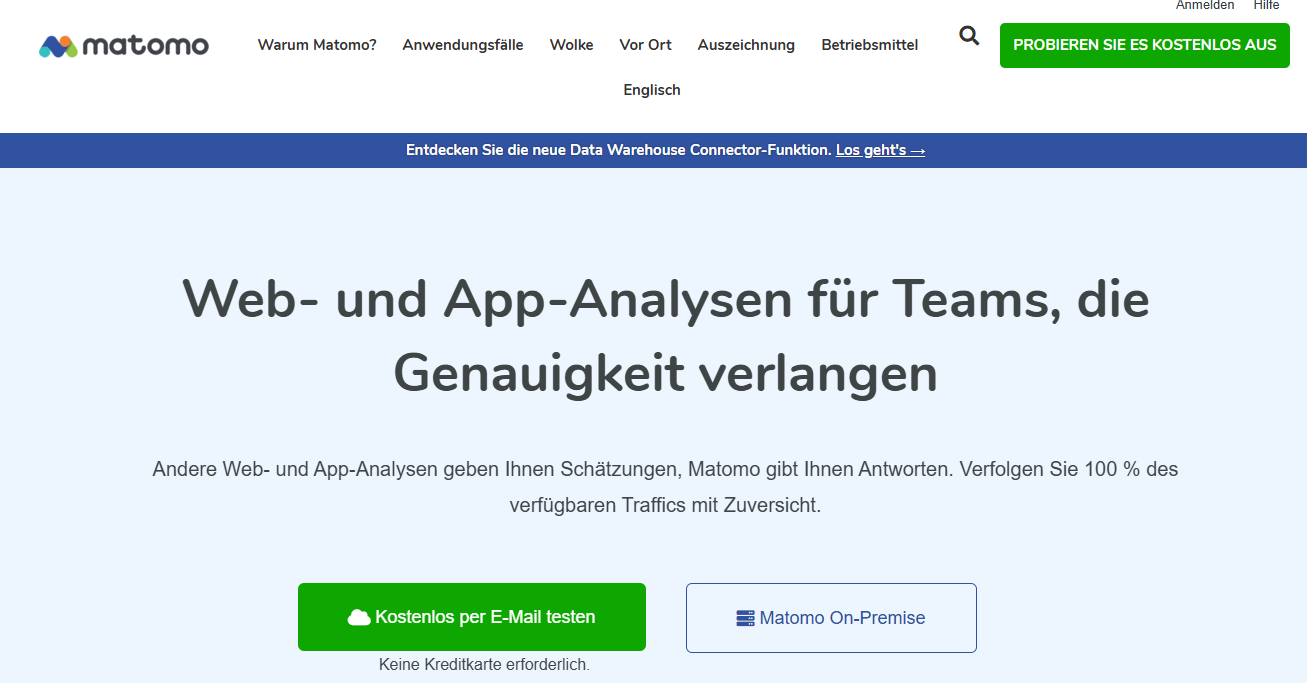This screenshot has height=683, width=1307.
Task: Click the matomo wordmark text
Action: coord(146,46)
